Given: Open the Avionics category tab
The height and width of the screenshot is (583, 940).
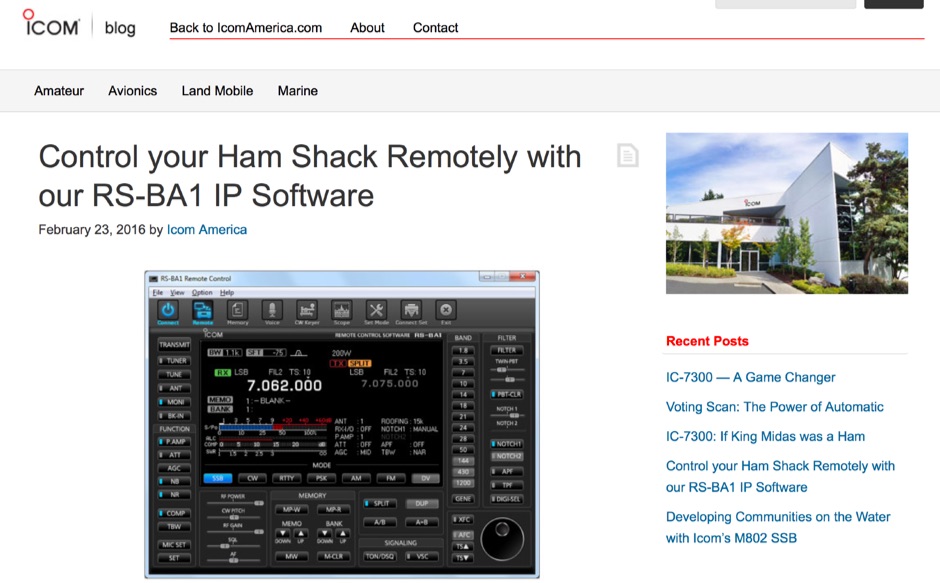Looking at the screenshot, I should (132, 91).
